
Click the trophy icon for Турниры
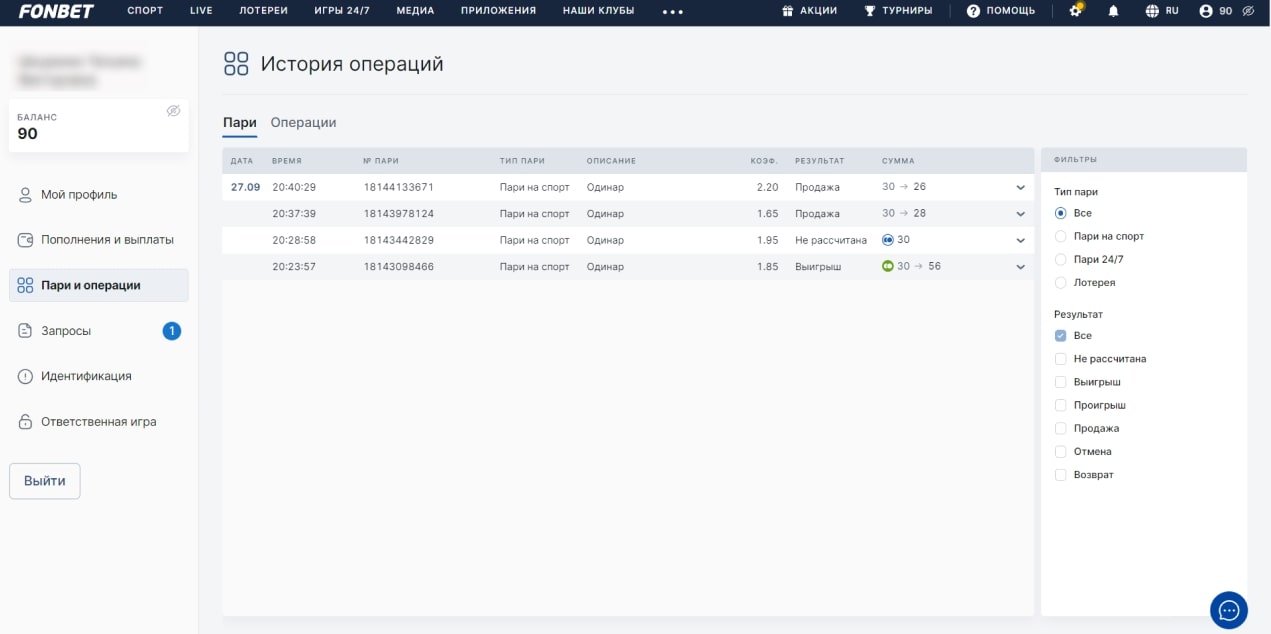pyautogui.click(x=870, y=11)
